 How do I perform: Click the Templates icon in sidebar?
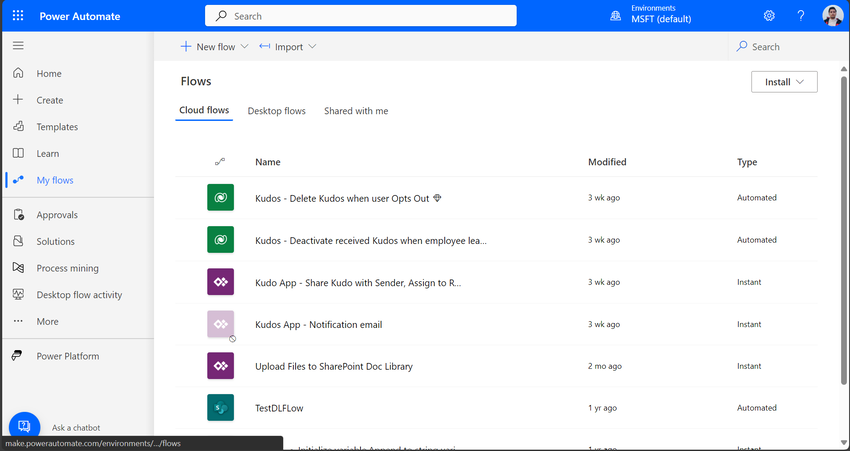(18, 126)
